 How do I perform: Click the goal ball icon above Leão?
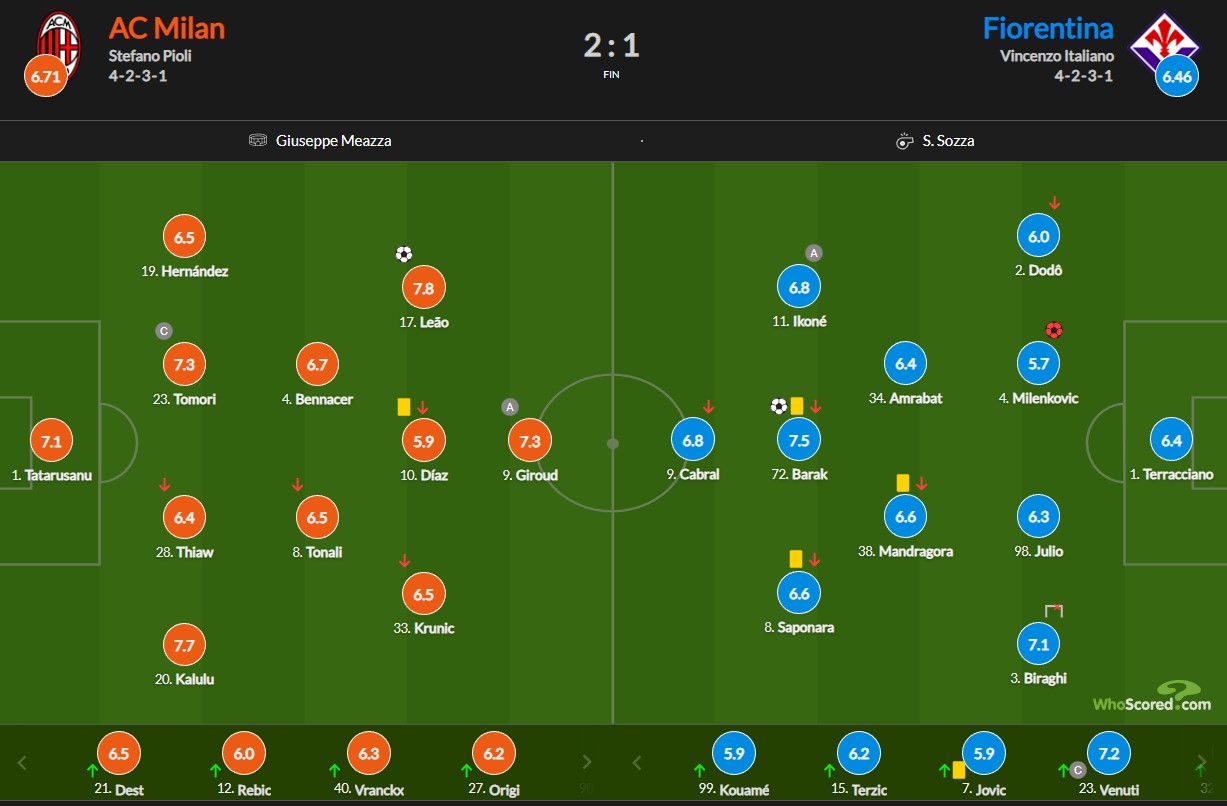[404, 254]
